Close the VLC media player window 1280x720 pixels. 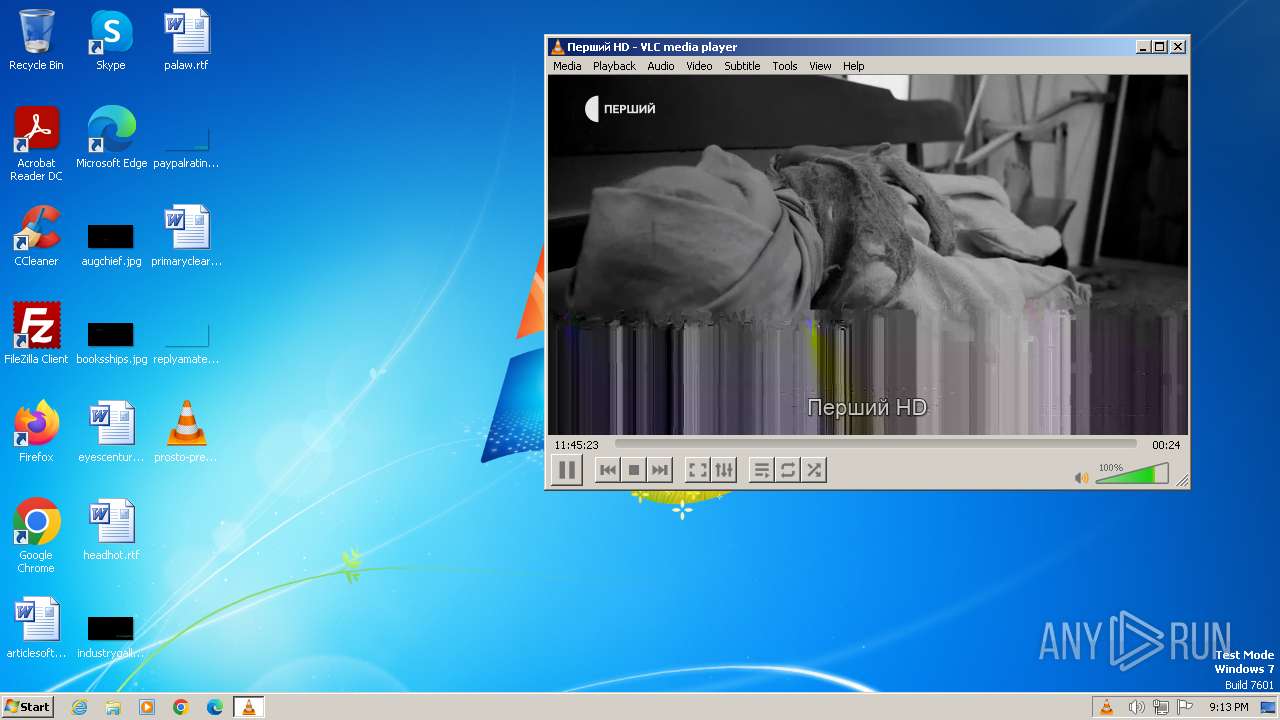[1178, 47]
